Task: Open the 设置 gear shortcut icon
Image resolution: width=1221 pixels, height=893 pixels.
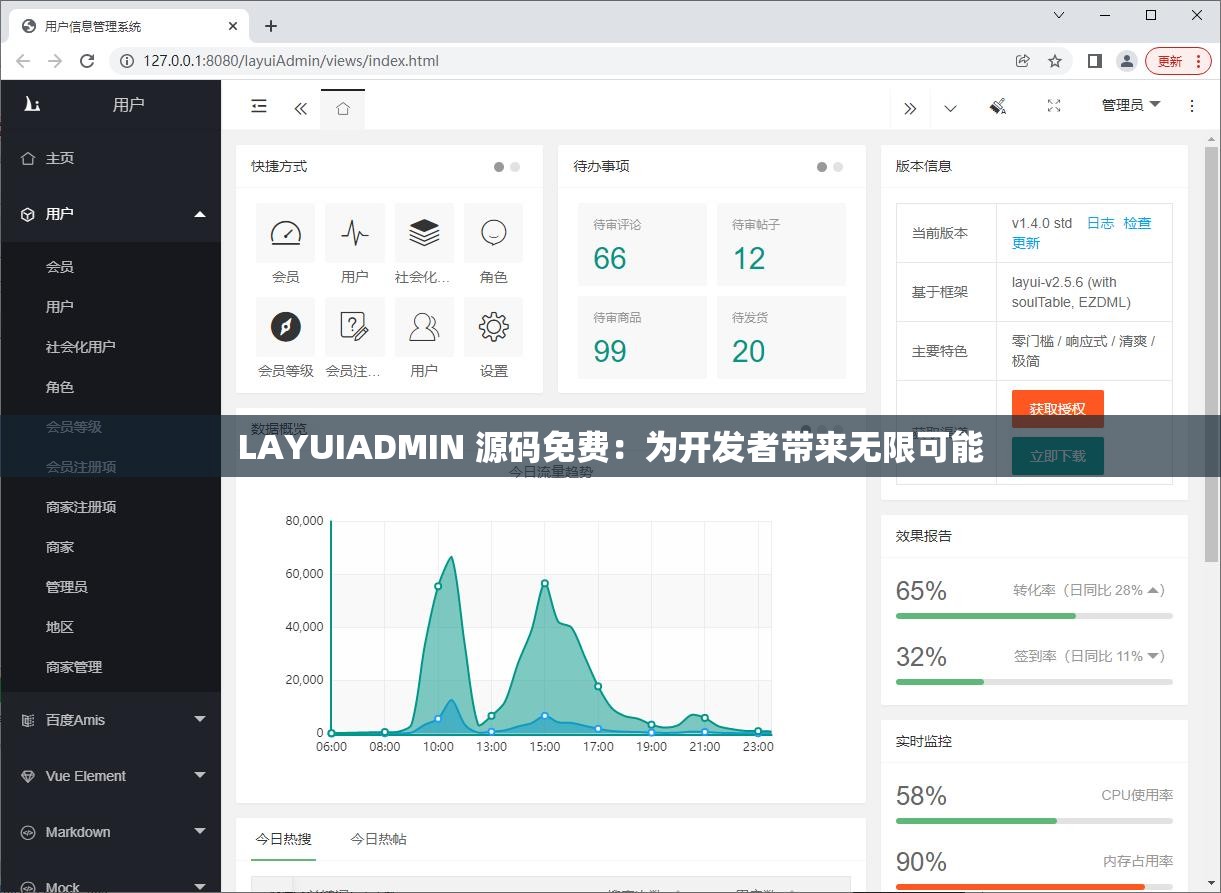Action: 494,327
